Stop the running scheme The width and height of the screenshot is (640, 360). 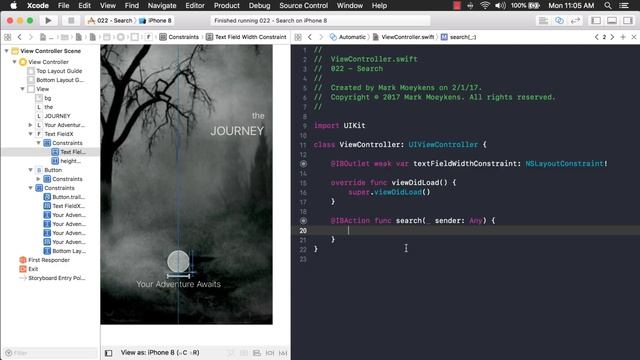click(x=71, y=20)
